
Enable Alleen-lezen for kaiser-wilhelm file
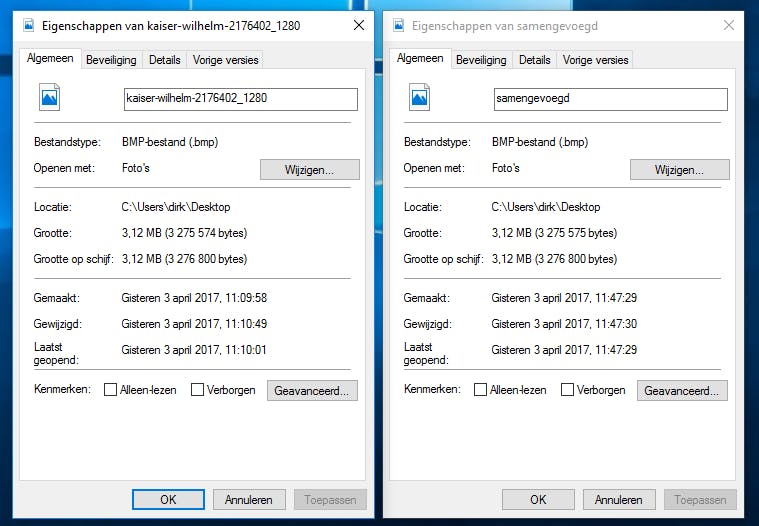click(x=111, y=390)
